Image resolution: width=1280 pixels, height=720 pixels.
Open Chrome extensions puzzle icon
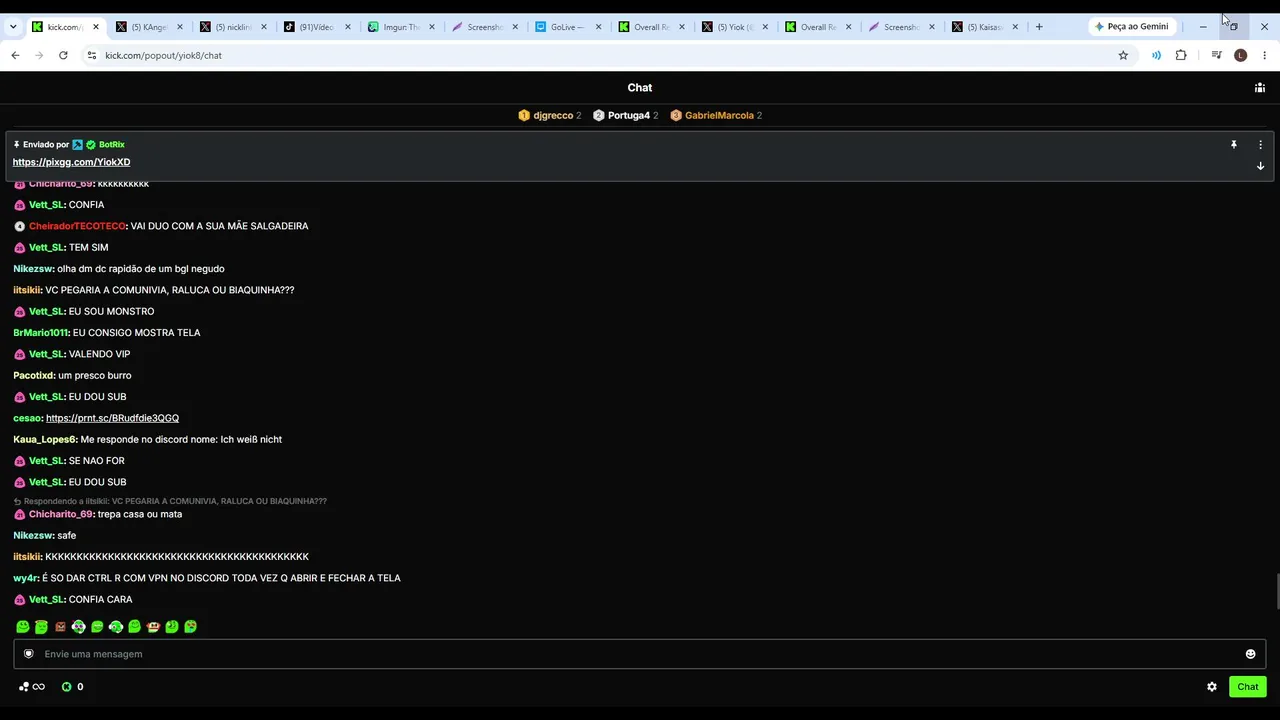tap(1181, 55)
